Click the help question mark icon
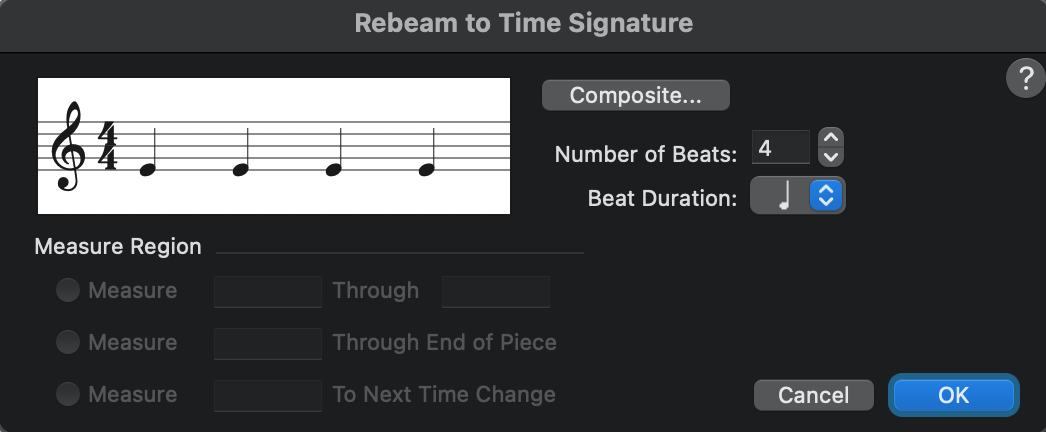The height and width of the screenshot is (432, 1046). [1025, 77]
